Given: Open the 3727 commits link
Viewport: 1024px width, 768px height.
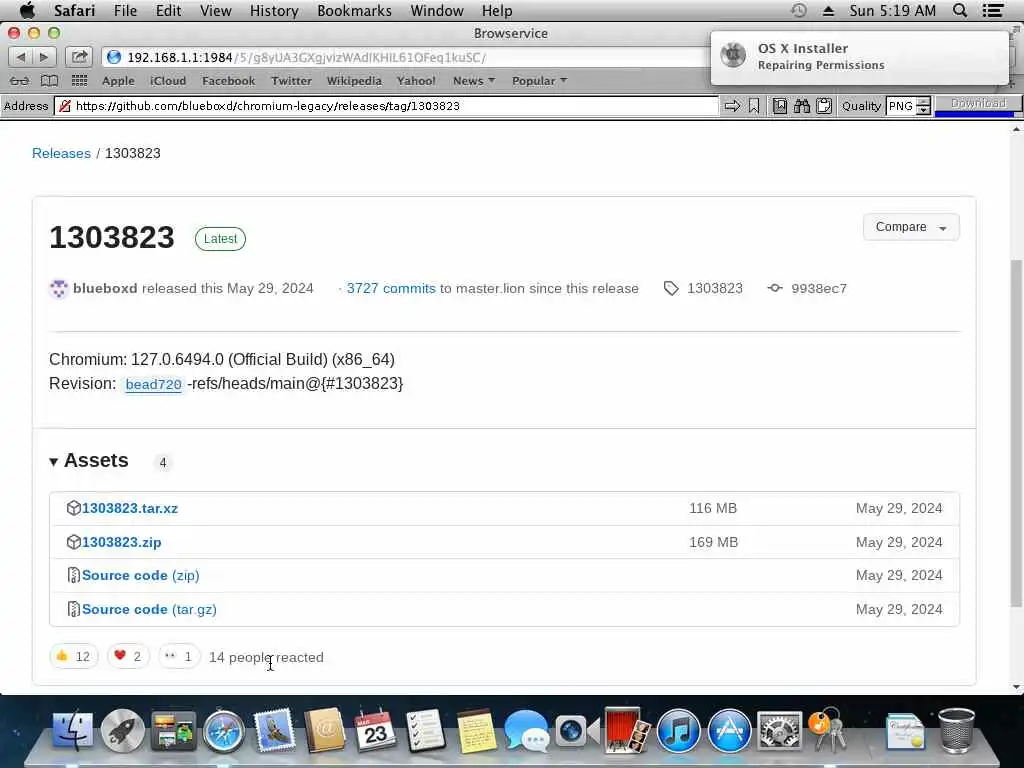Looking at the screenshot, I should [x=391, y=289].
